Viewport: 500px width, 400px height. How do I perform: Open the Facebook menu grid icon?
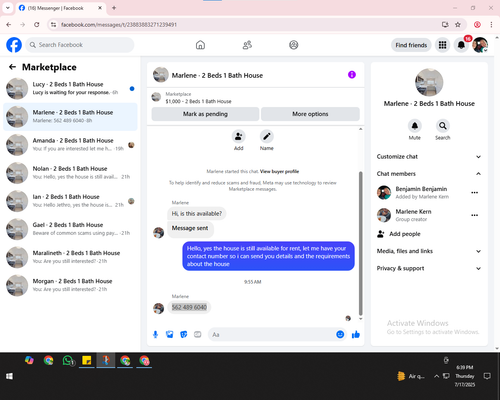pos(442,45)
